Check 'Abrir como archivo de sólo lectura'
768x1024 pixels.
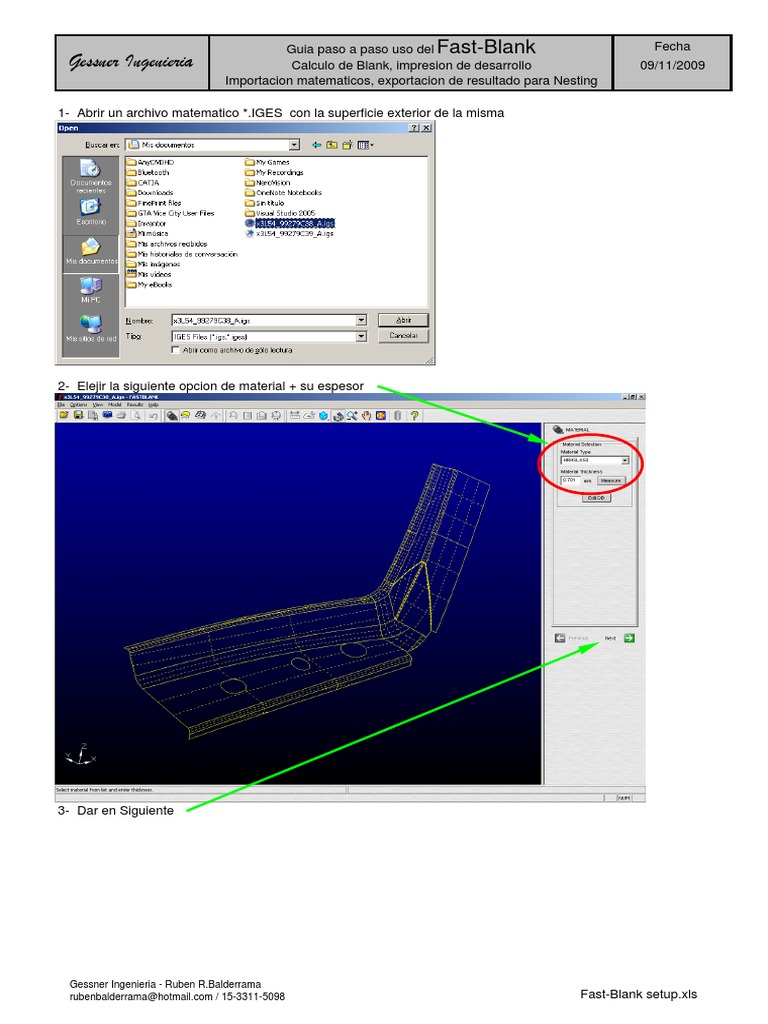[175, 350]
